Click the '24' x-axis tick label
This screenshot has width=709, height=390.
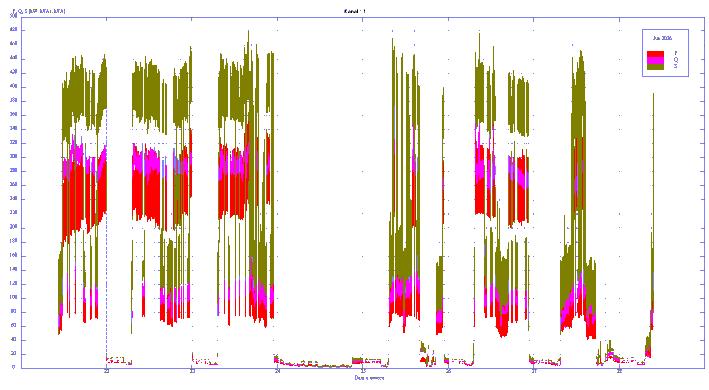coord(278,371)
